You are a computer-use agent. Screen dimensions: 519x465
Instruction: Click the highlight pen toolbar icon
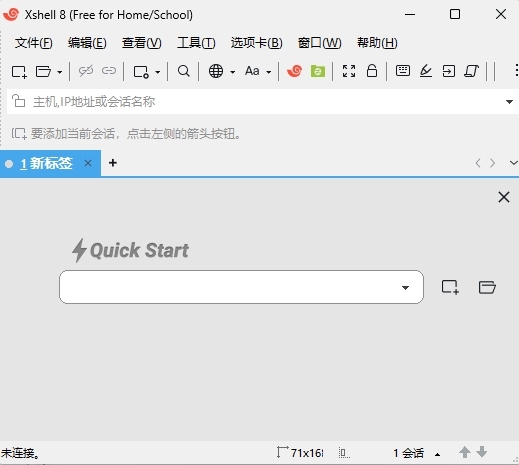426,71
